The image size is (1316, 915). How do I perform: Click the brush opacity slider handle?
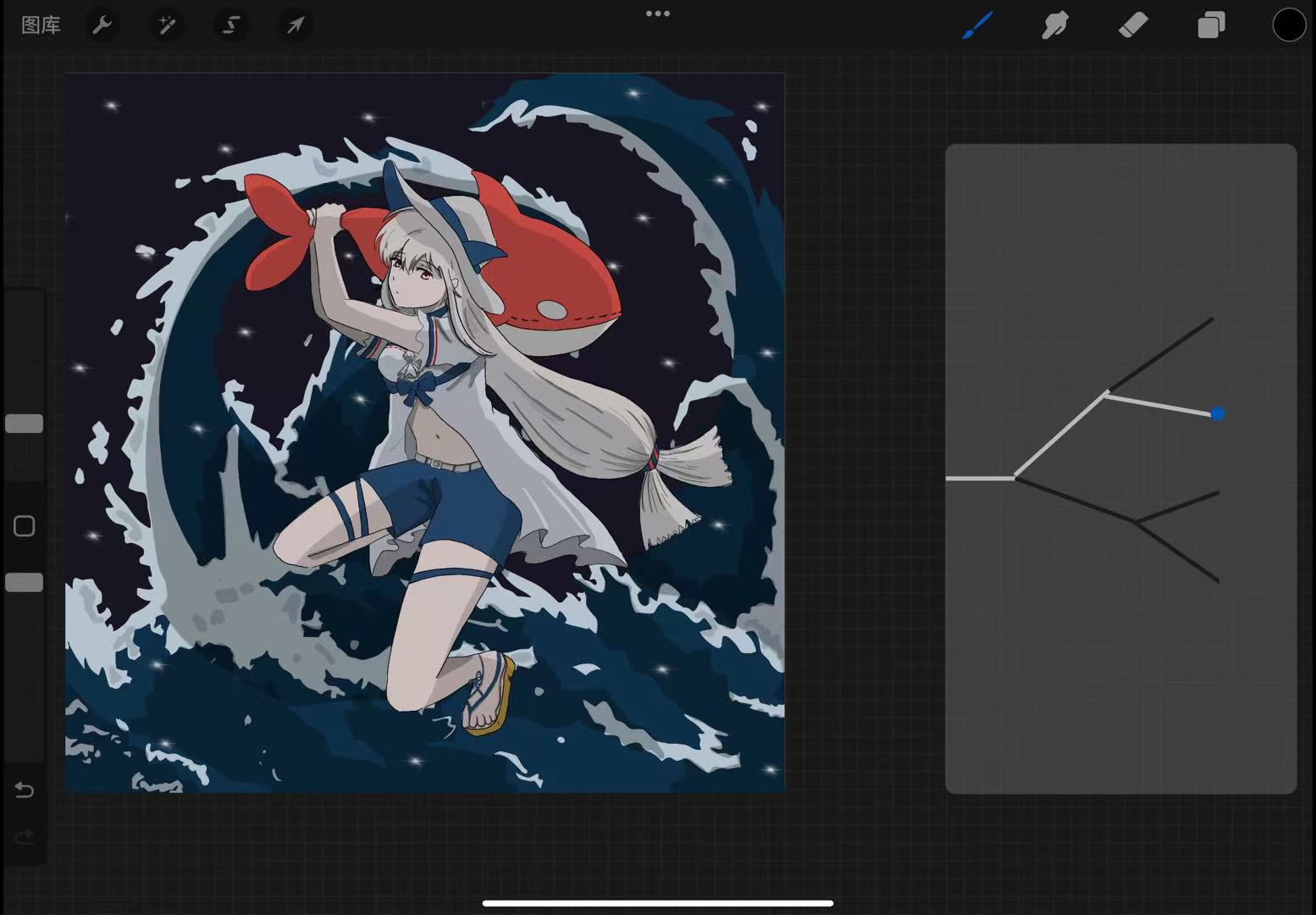[24, 583]
